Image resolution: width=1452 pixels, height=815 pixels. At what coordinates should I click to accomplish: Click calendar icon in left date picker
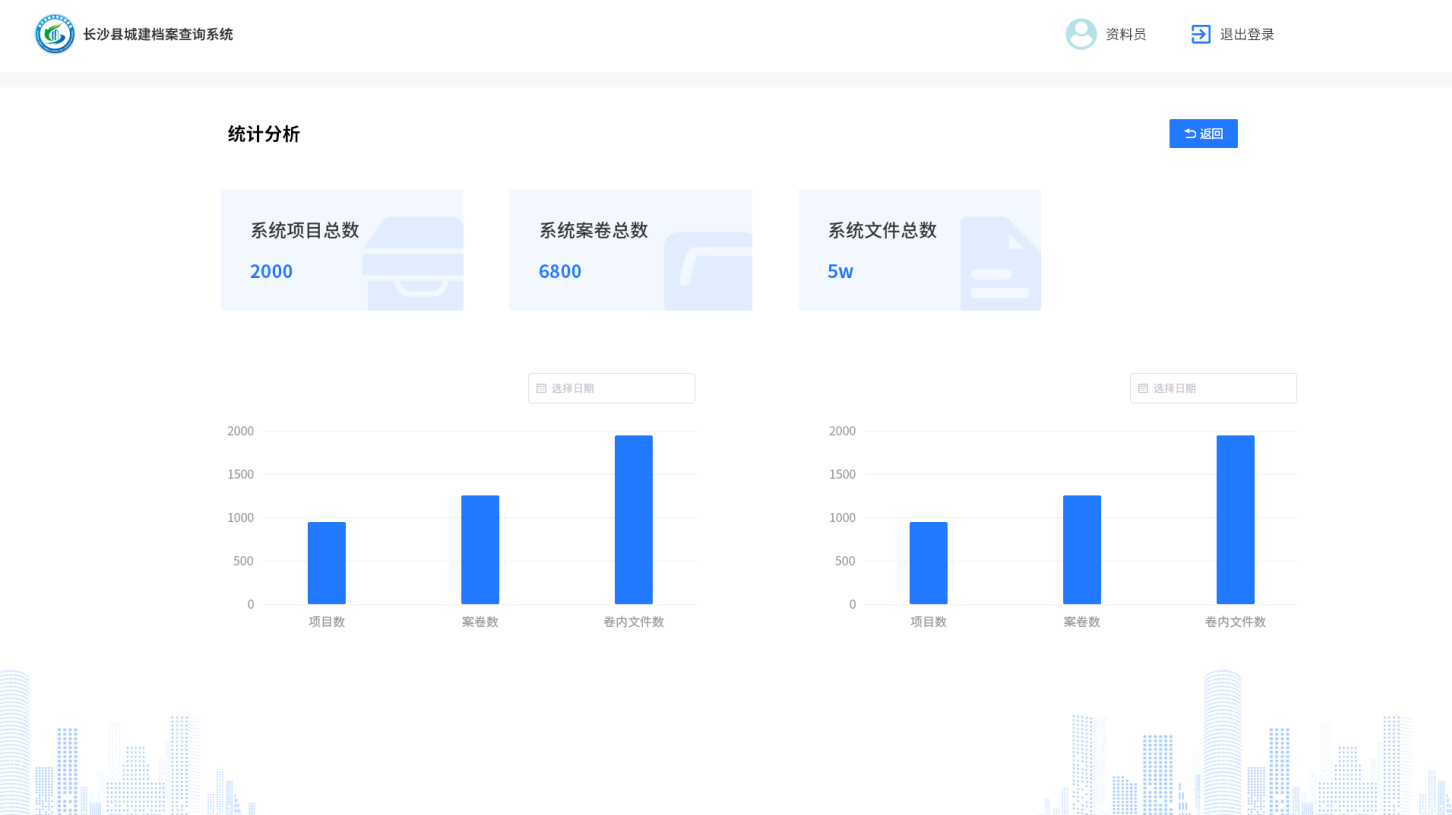click(542, 388)
